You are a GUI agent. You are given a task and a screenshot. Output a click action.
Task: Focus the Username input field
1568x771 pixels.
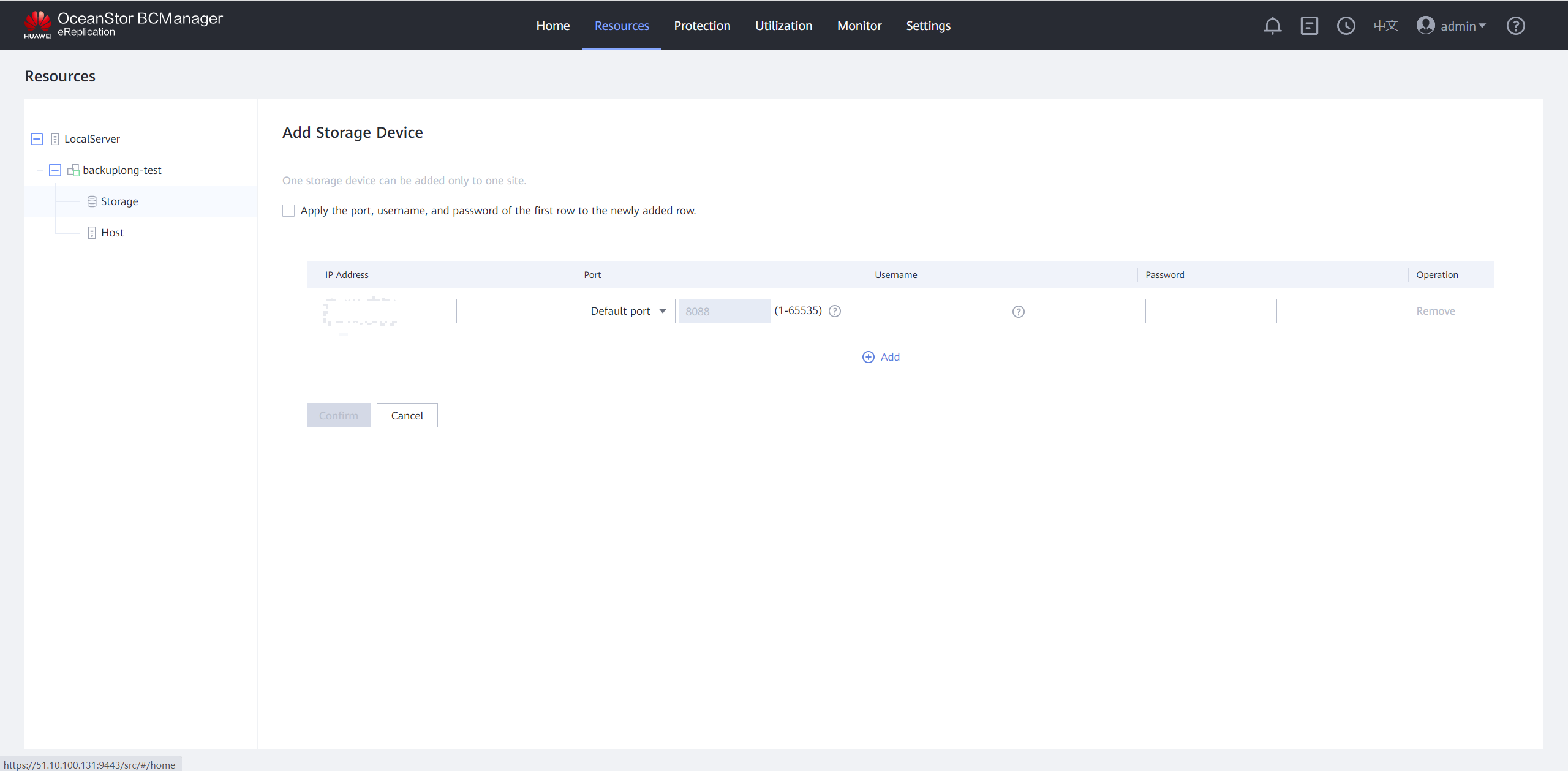[940, 311]
